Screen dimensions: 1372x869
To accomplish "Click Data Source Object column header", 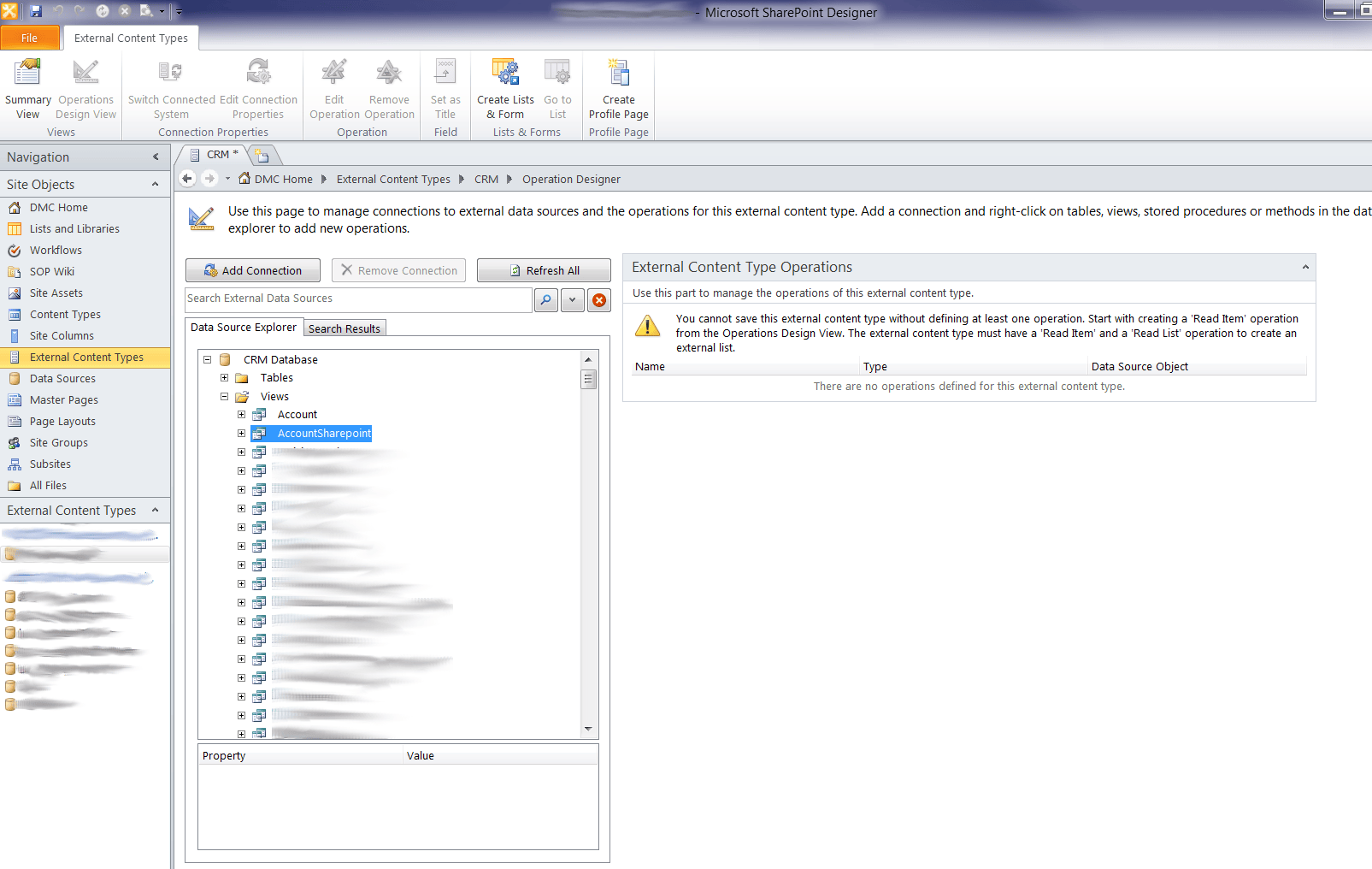I will (x=1198, y=367).
